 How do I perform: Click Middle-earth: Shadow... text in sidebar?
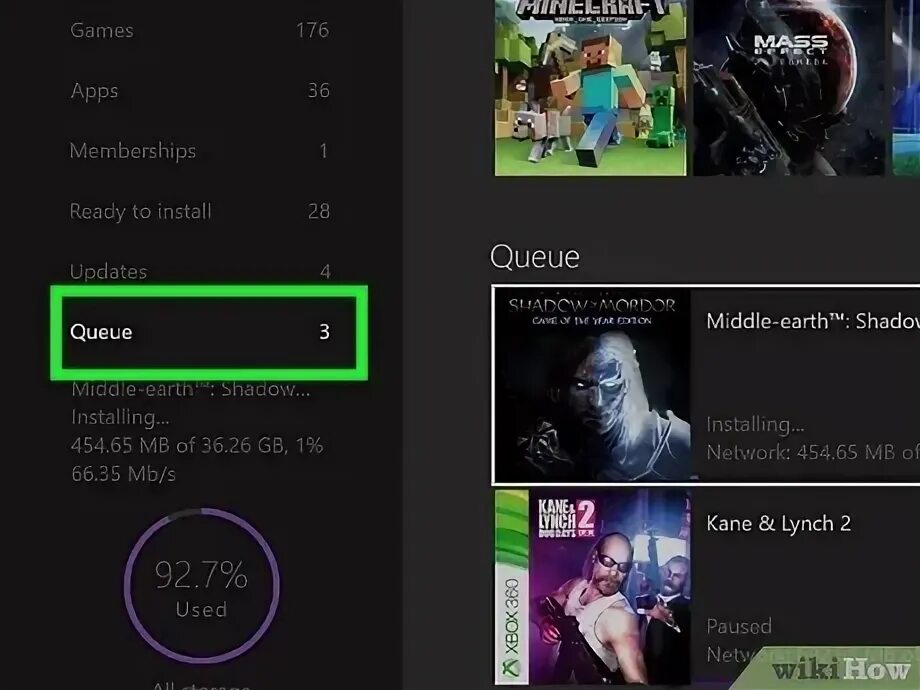coord(191,389)
